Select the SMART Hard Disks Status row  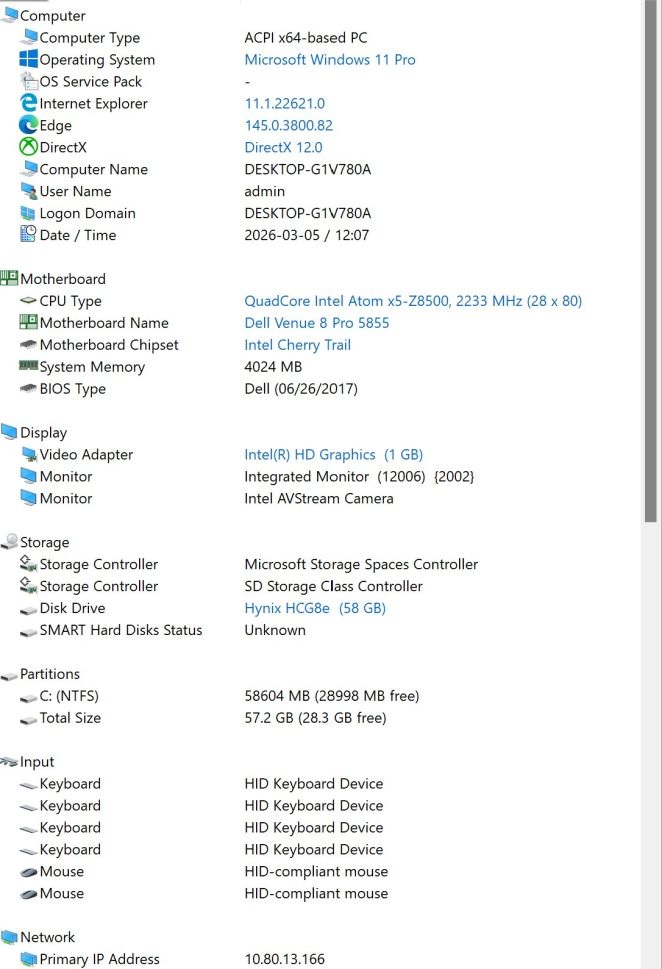pyautogui.click(x=120, y=630)
